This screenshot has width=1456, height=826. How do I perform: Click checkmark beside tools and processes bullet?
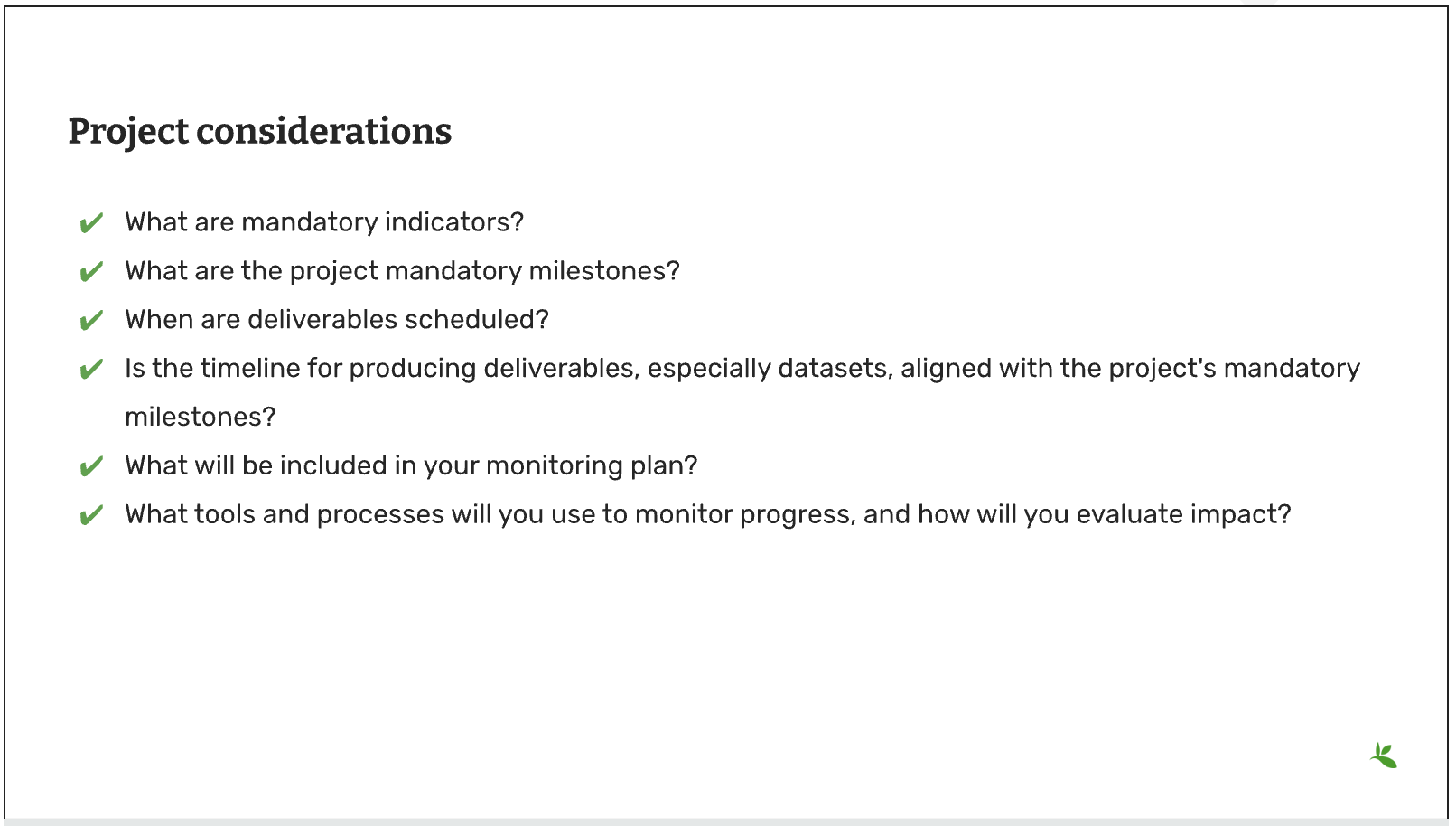[91, 516]
